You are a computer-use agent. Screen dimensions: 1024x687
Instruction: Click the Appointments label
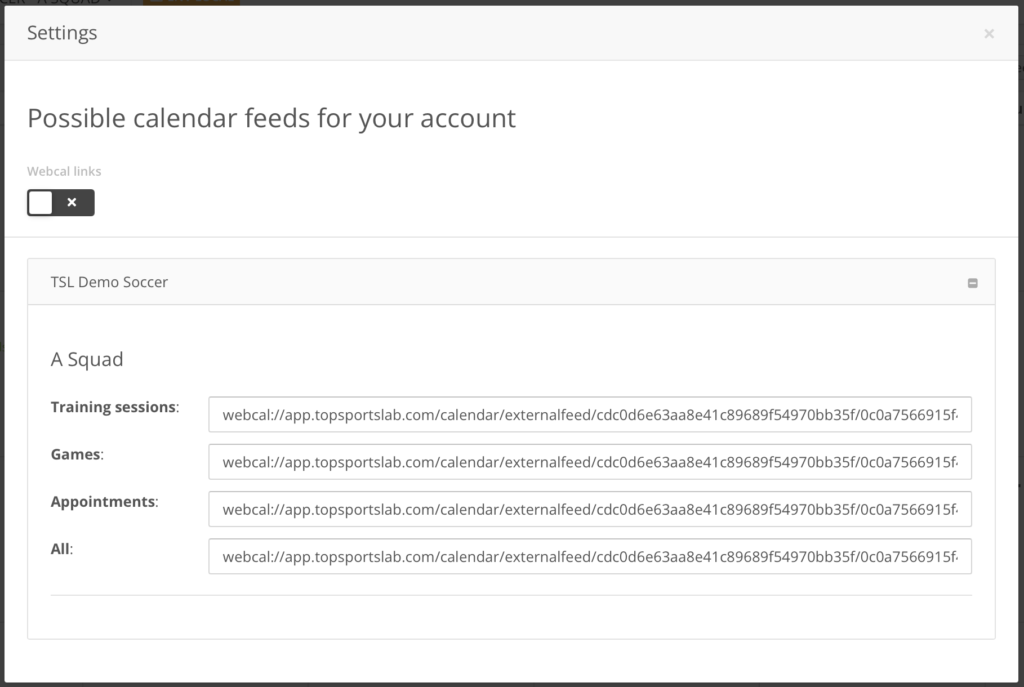[104, 502]
